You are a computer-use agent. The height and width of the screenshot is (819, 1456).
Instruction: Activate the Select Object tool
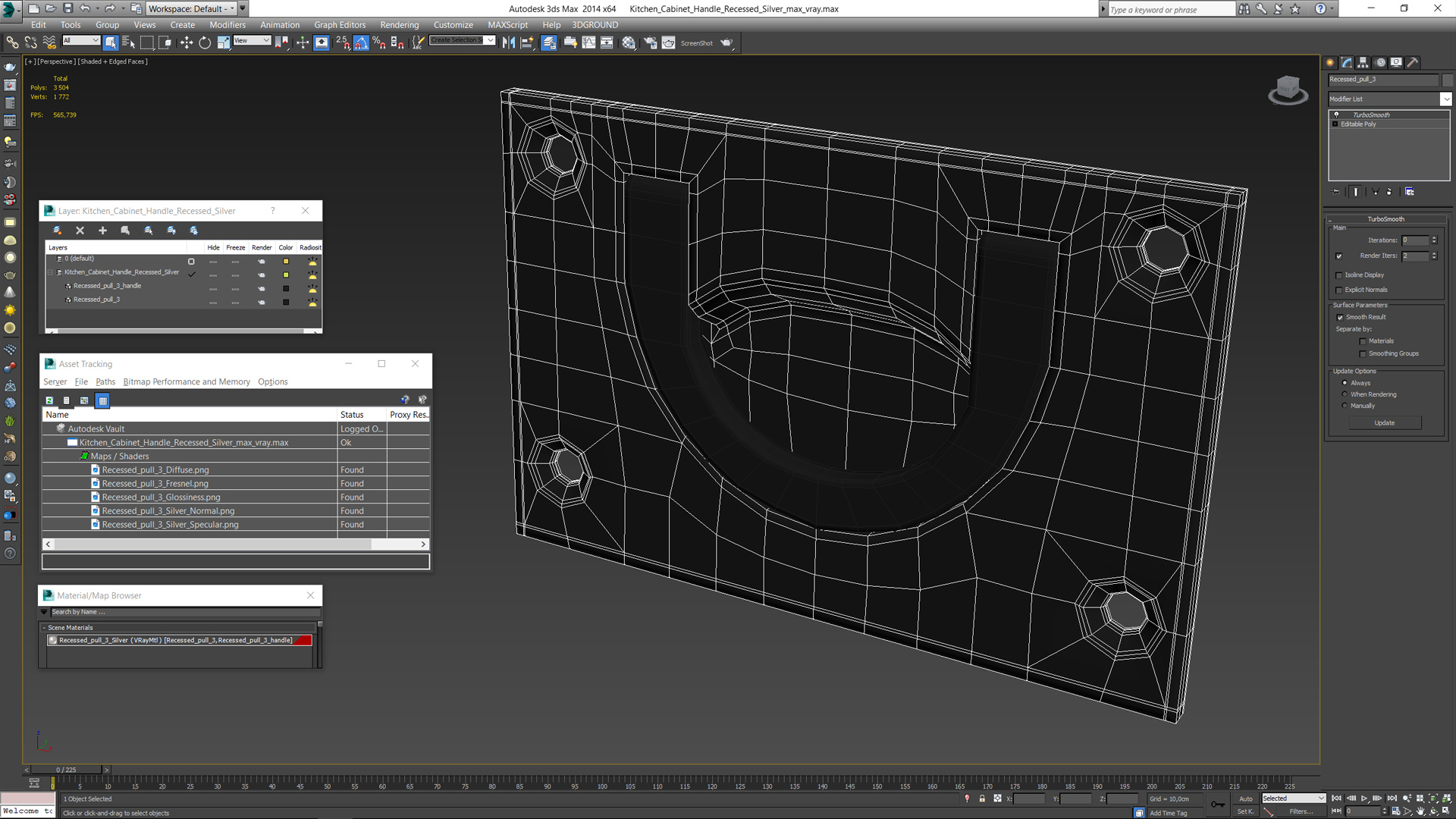point(111,42)
